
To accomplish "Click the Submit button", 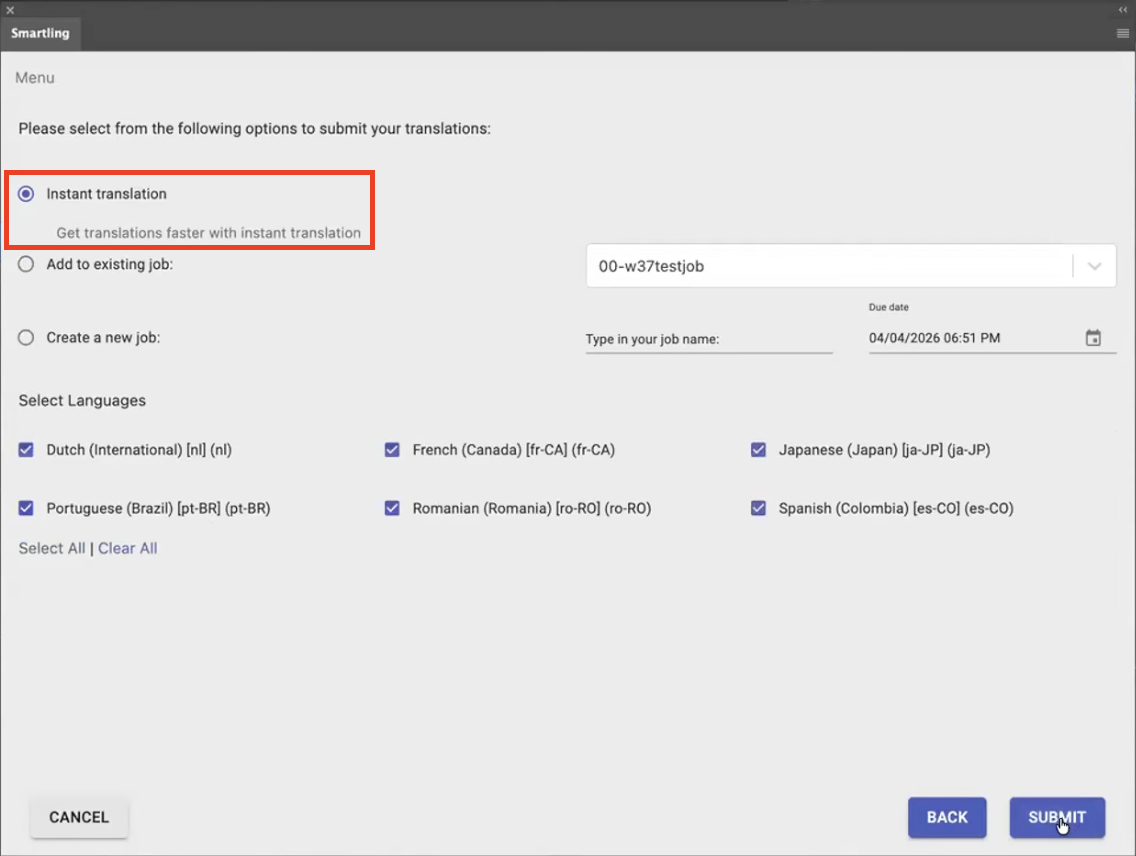I will point(1057,817).
